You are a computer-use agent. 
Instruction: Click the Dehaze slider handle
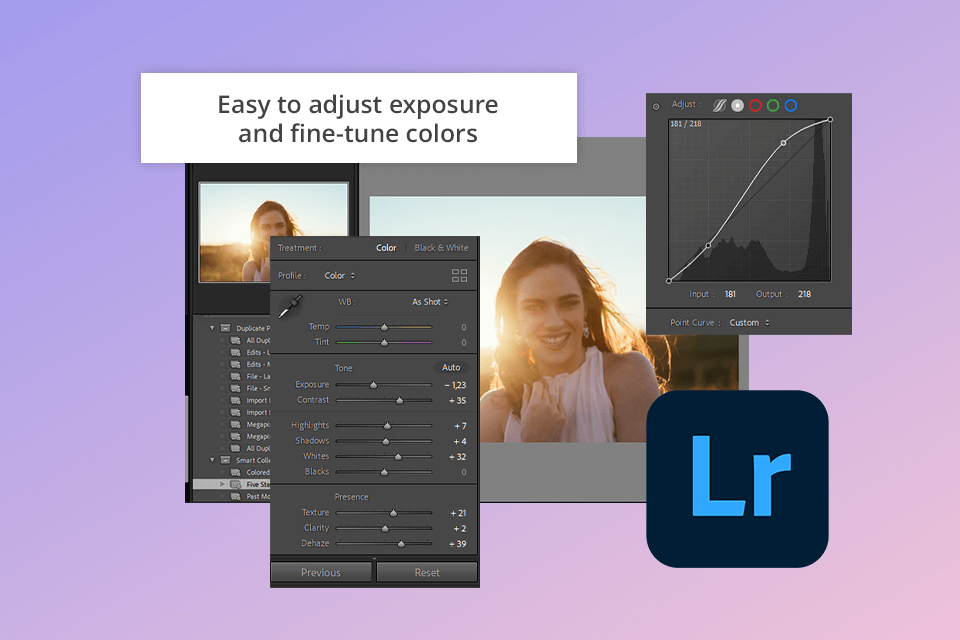401,544
